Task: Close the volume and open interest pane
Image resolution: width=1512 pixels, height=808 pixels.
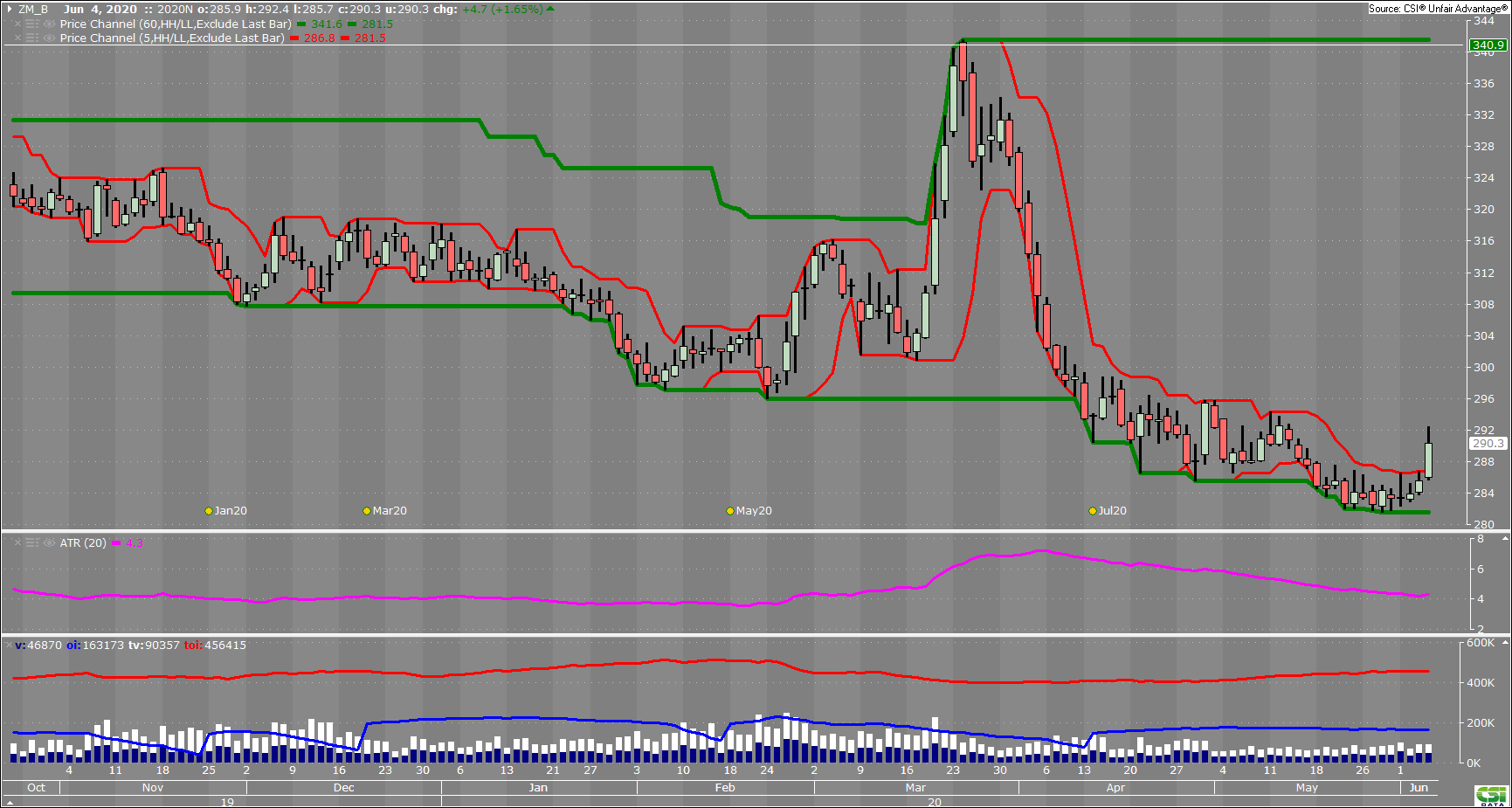Action: [9, 646]
